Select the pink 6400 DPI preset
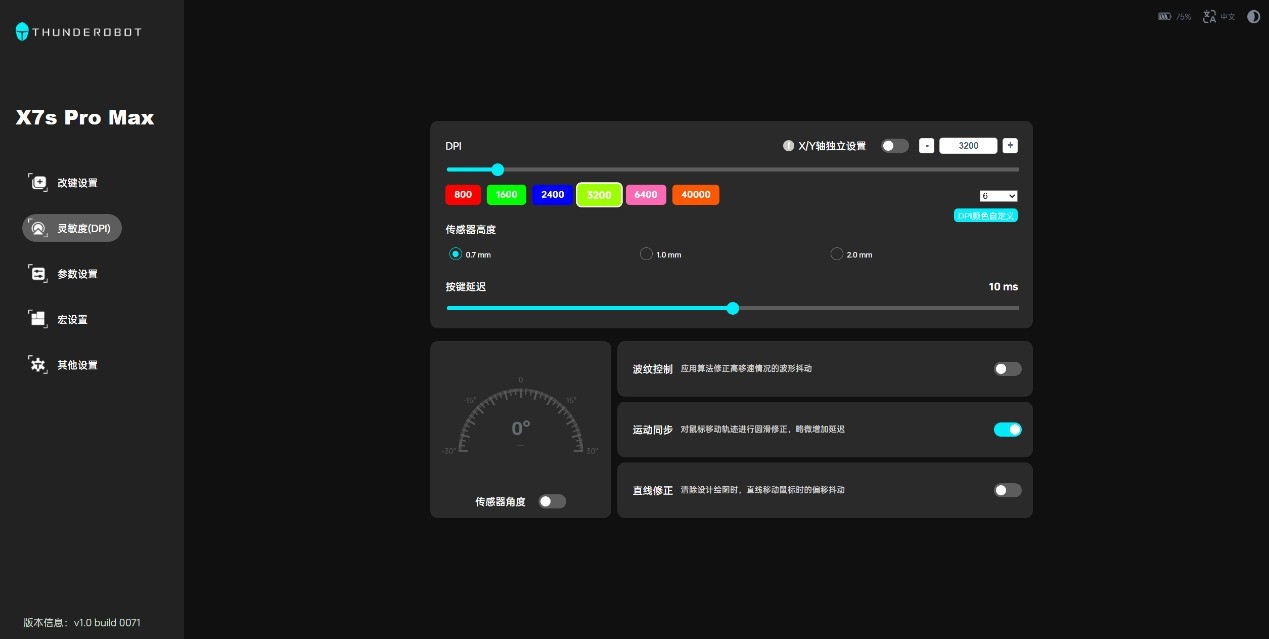Viewport: 1269px width, 639px height. (x=646, y=195)
